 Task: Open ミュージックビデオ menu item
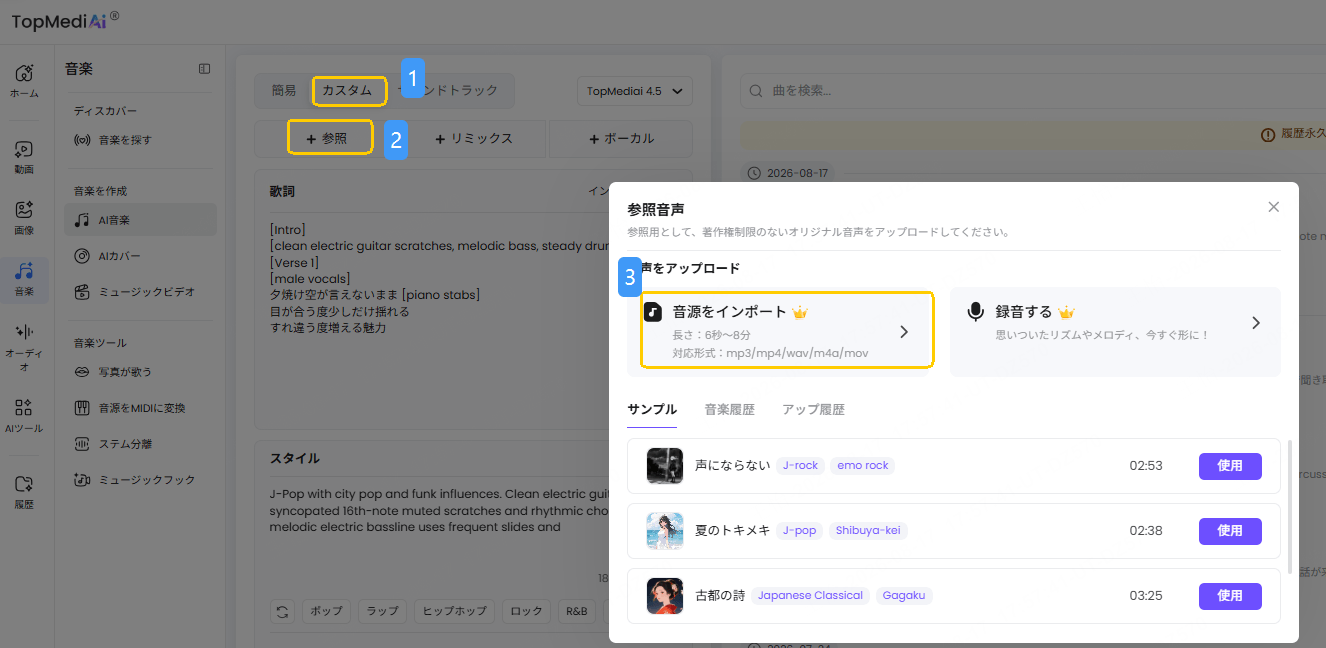140,292
